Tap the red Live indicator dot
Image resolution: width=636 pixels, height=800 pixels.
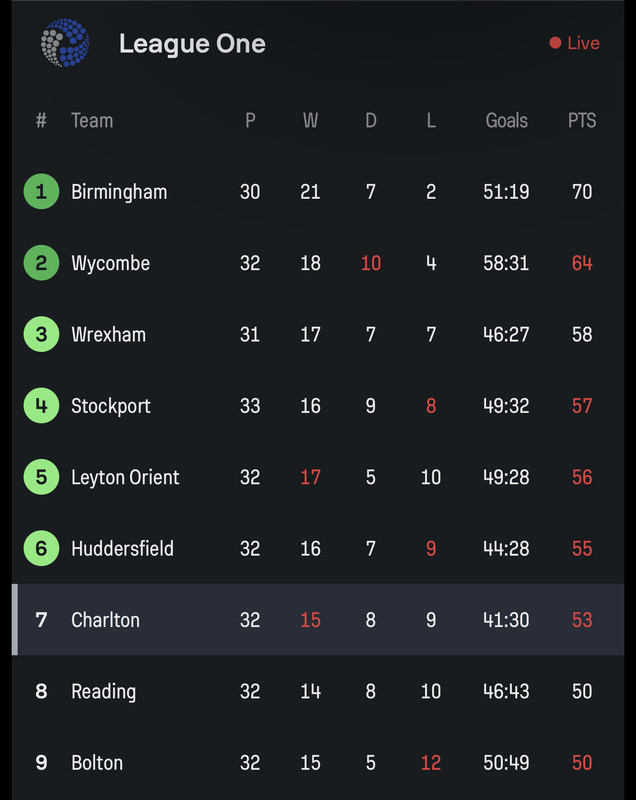click(555, 43)
